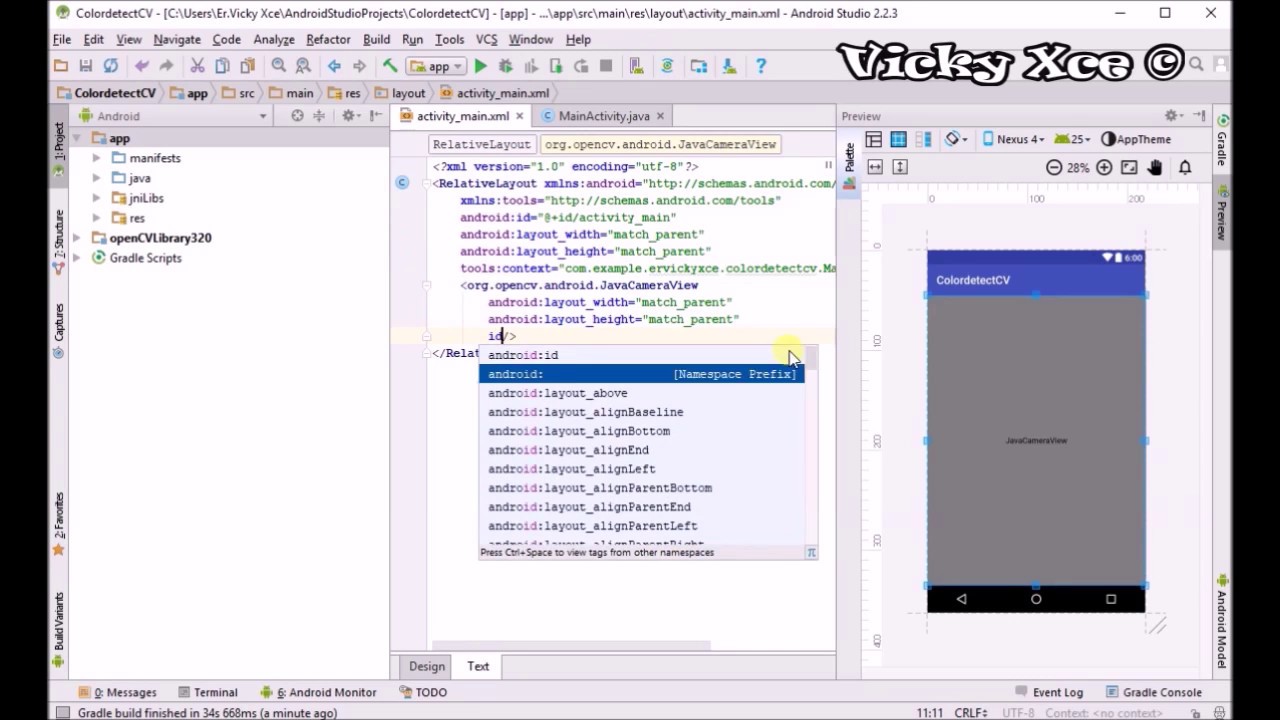The image size is (1280, 720).
Task: Open the Nexus 4 device dropdown
Action: (x=1013, y=140)
